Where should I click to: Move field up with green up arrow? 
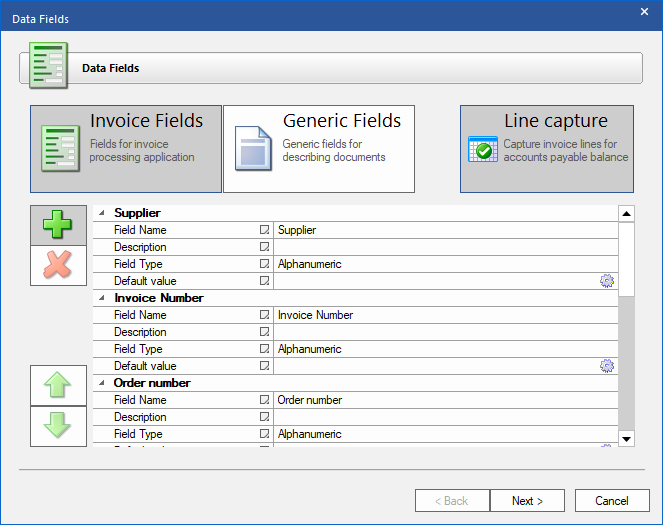coord(59,385)
